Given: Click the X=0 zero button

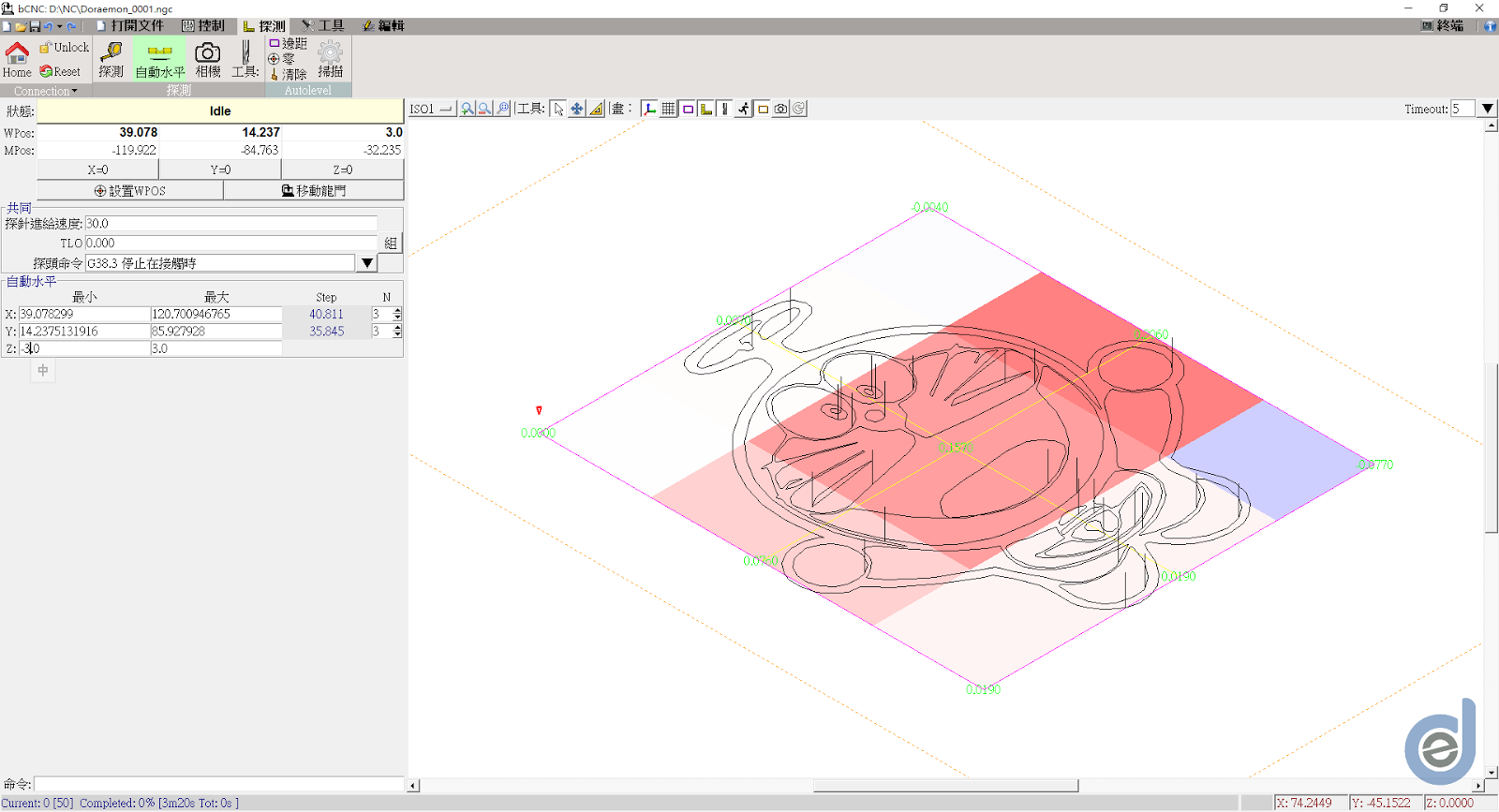Looking at the screenshot, I should click(97, 170).
